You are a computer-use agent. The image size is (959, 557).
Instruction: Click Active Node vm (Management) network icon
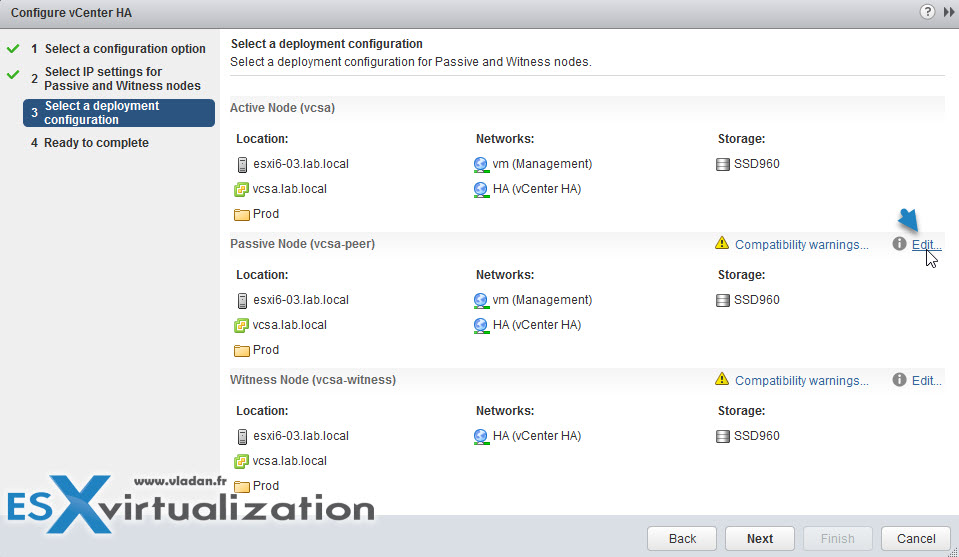[x=482, y=164]
